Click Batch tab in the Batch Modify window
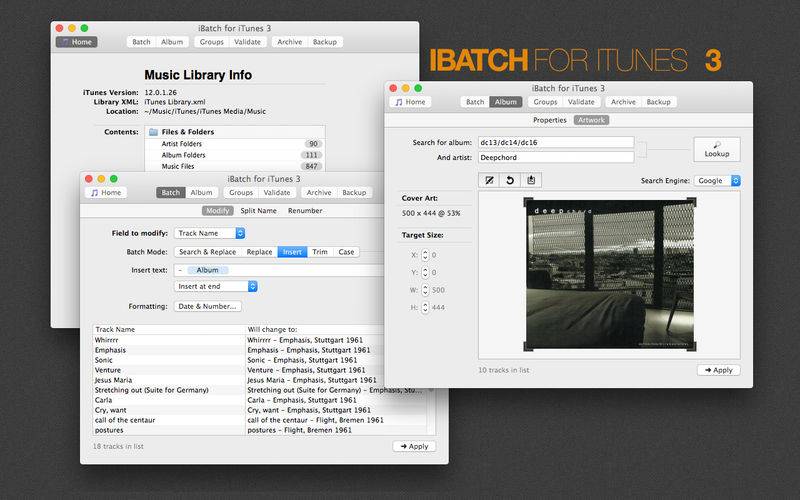Viewport: 800px width, 500px height. [170, 192]
